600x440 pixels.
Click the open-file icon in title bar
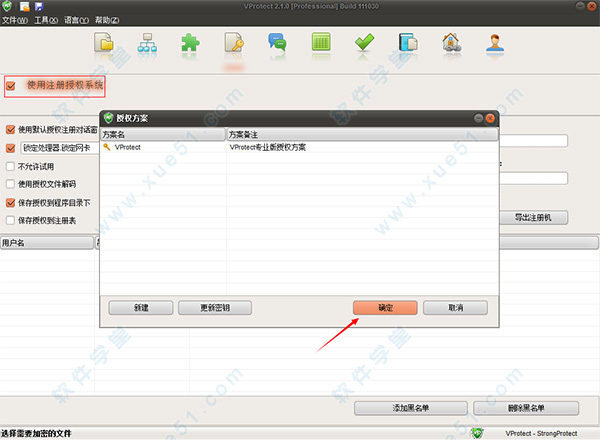tap(24, 6)
